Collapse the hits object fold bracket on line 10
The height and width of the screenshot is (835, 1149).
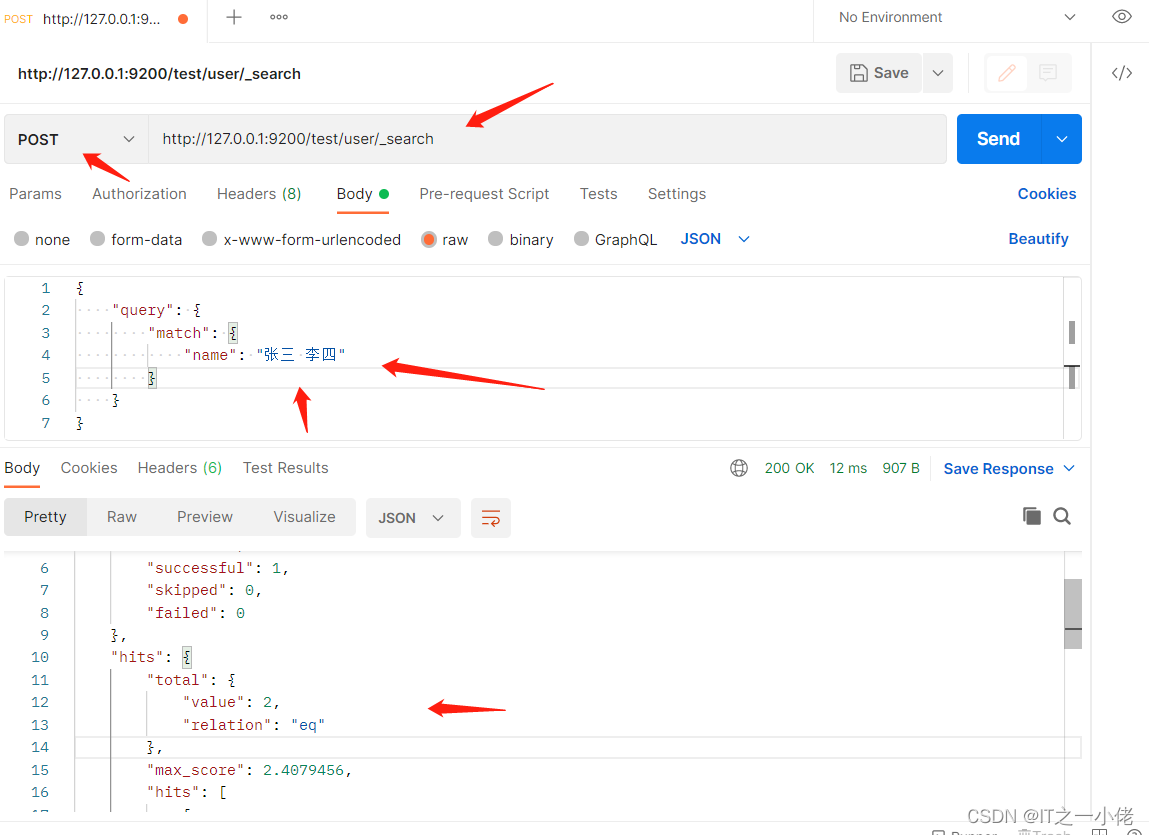click(186, 657)
